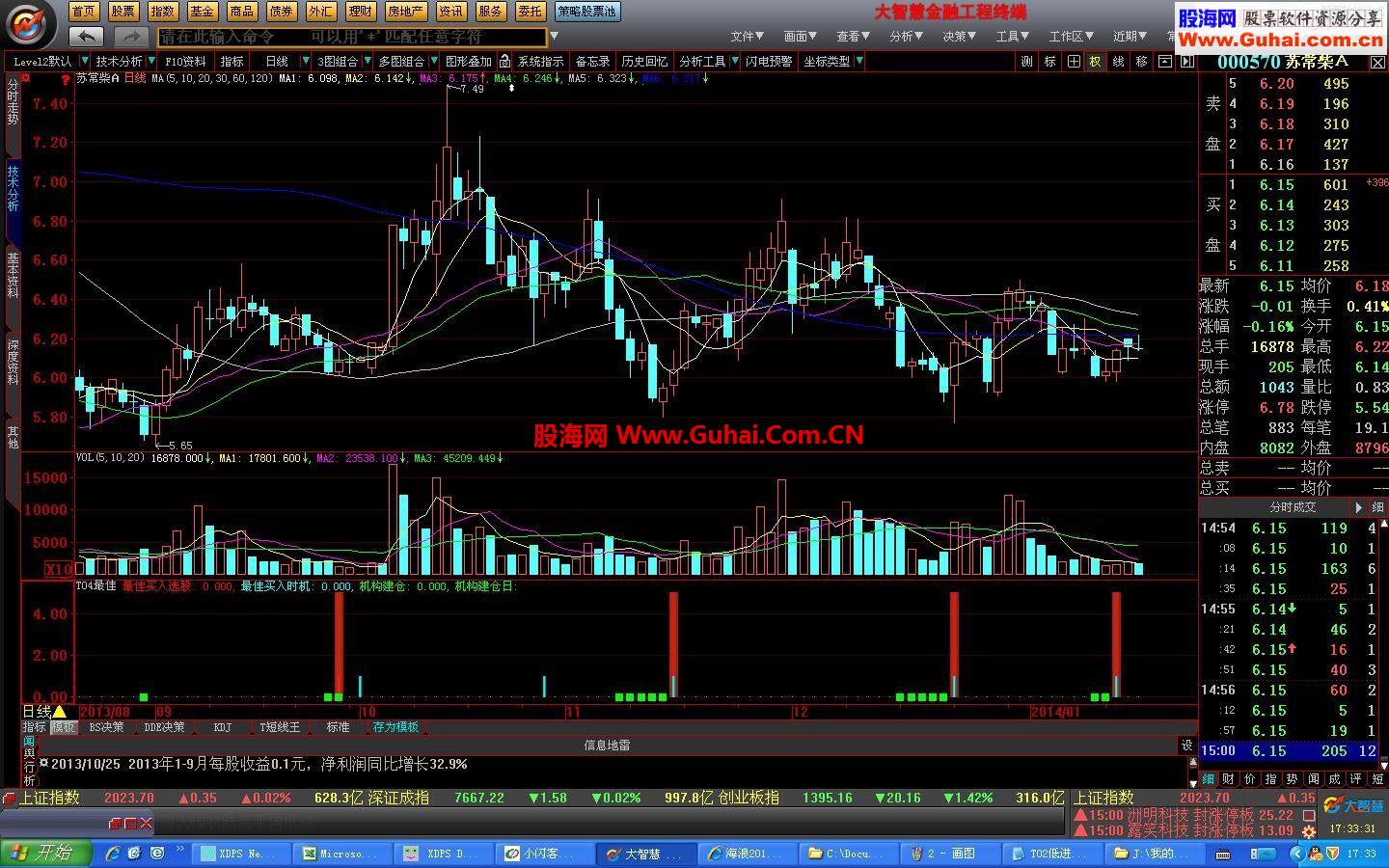Open the 文件 menu
Image resolution: width=1389 pixels, height=868 pixels.
[x=747, y=37]
